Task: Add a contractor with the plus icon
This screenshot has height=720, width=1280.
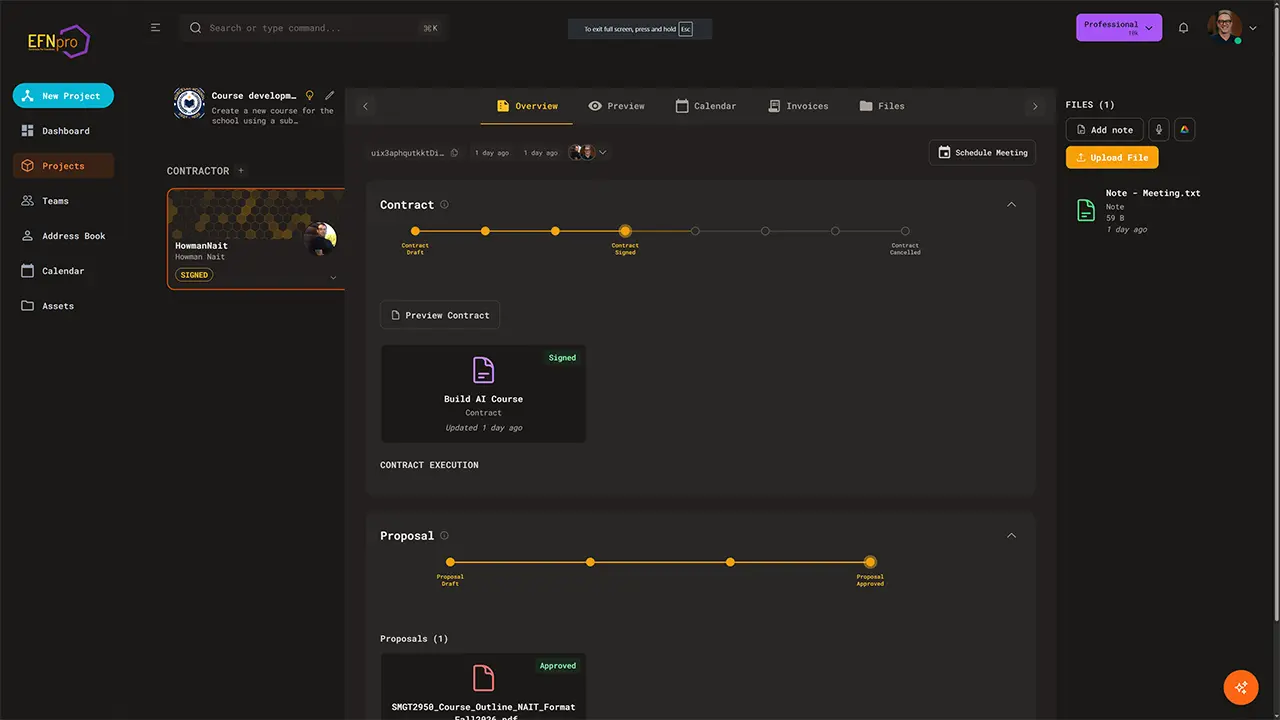Action: [x=241, y=171]
